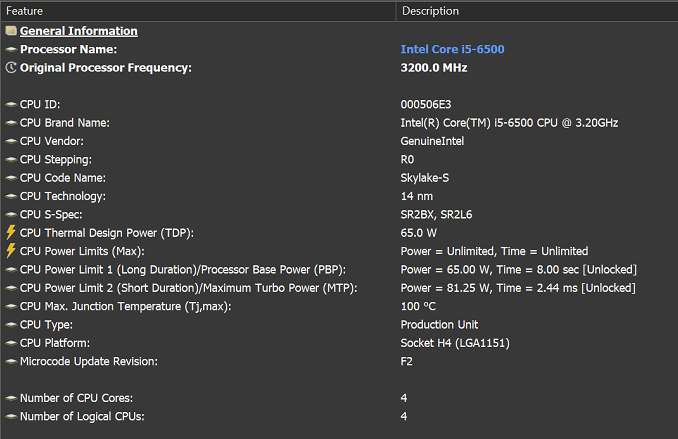The height and width of the screenshot is (439, 678).
Task: Open the Intel Core i5-6500 link
Action: tap(452, 49)
